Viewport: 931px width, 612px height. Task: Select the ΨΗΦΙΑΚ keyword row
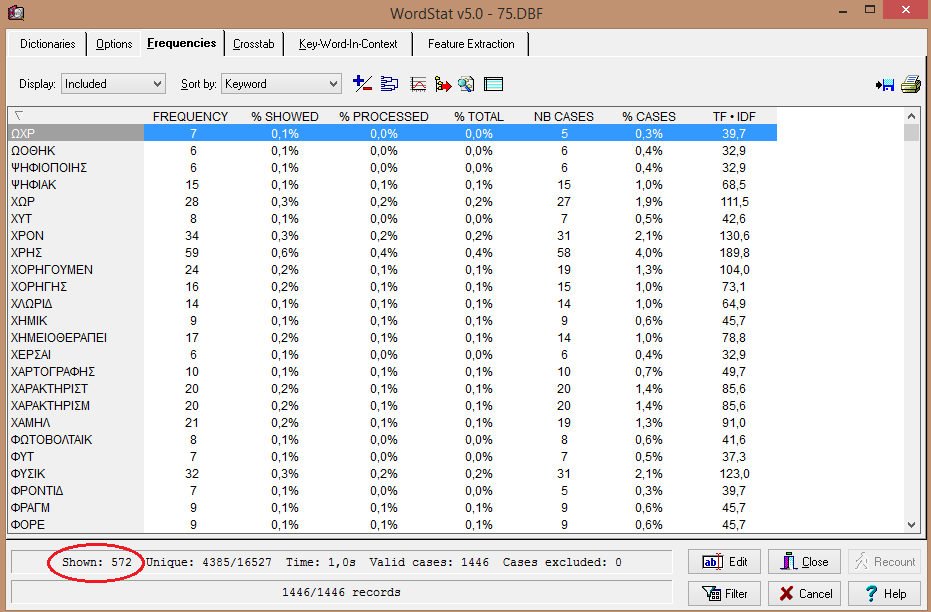coord(392,184)
